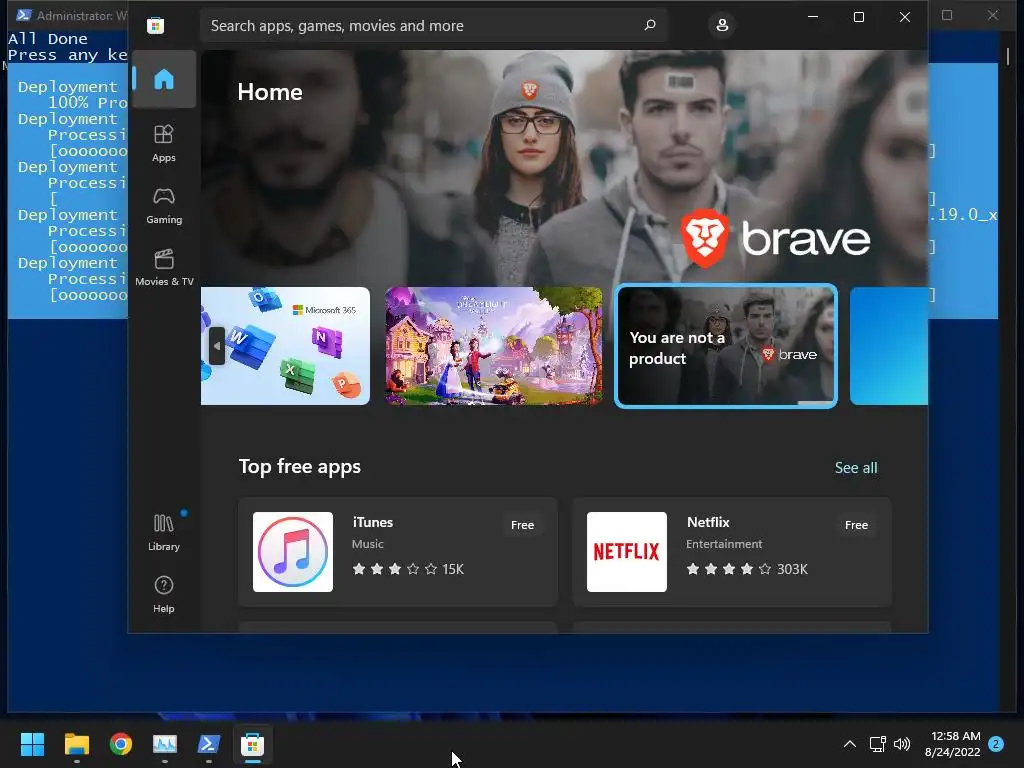Maximize the PowerShell Administrator window
Viewport: 1024px width, 768px height.
pos(947,15)
